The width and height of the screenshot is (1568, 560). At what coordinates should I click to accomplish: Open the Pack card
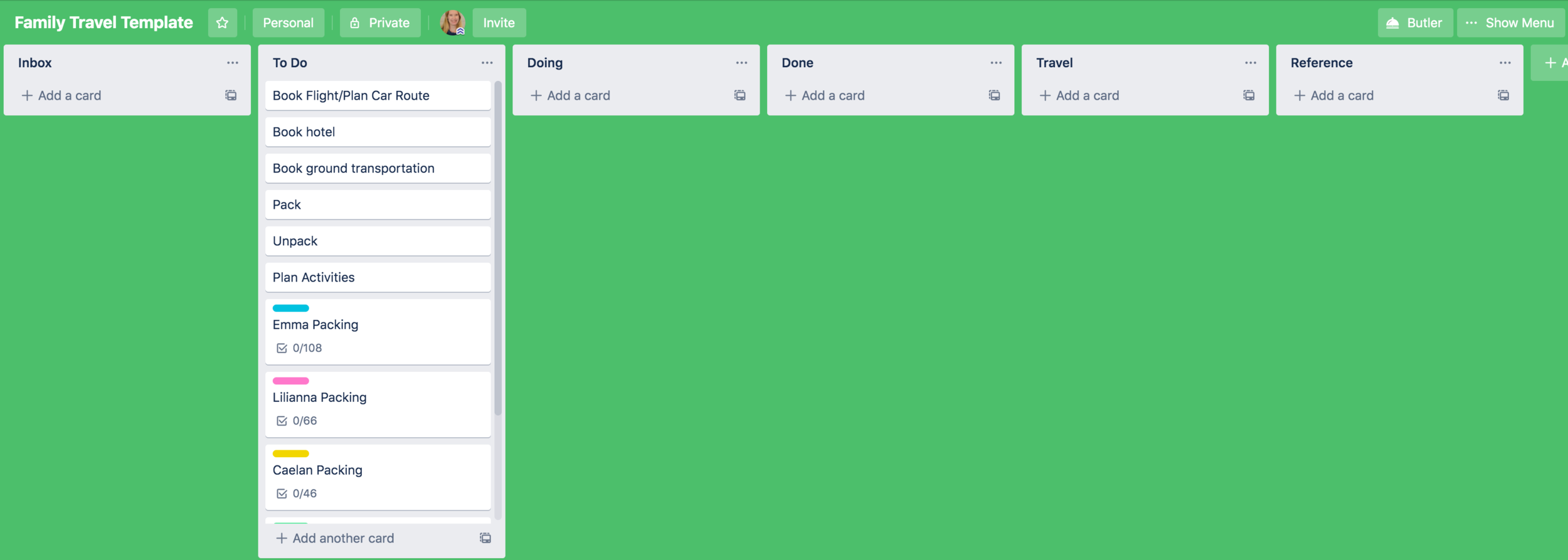point(378,204)
